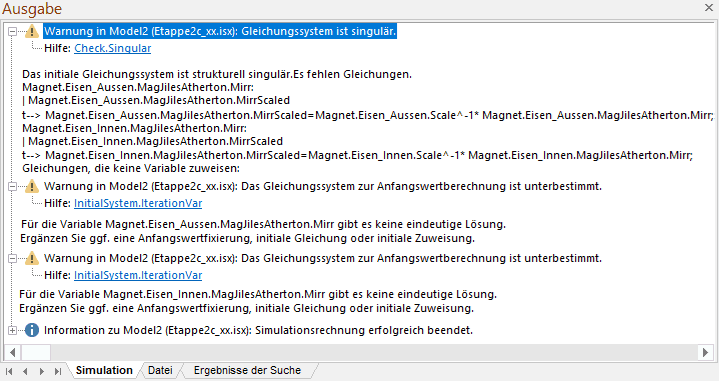The image size is (719, 381).
Task: Open the Ergebnisse der Suche tab
Action: point(247,370)
